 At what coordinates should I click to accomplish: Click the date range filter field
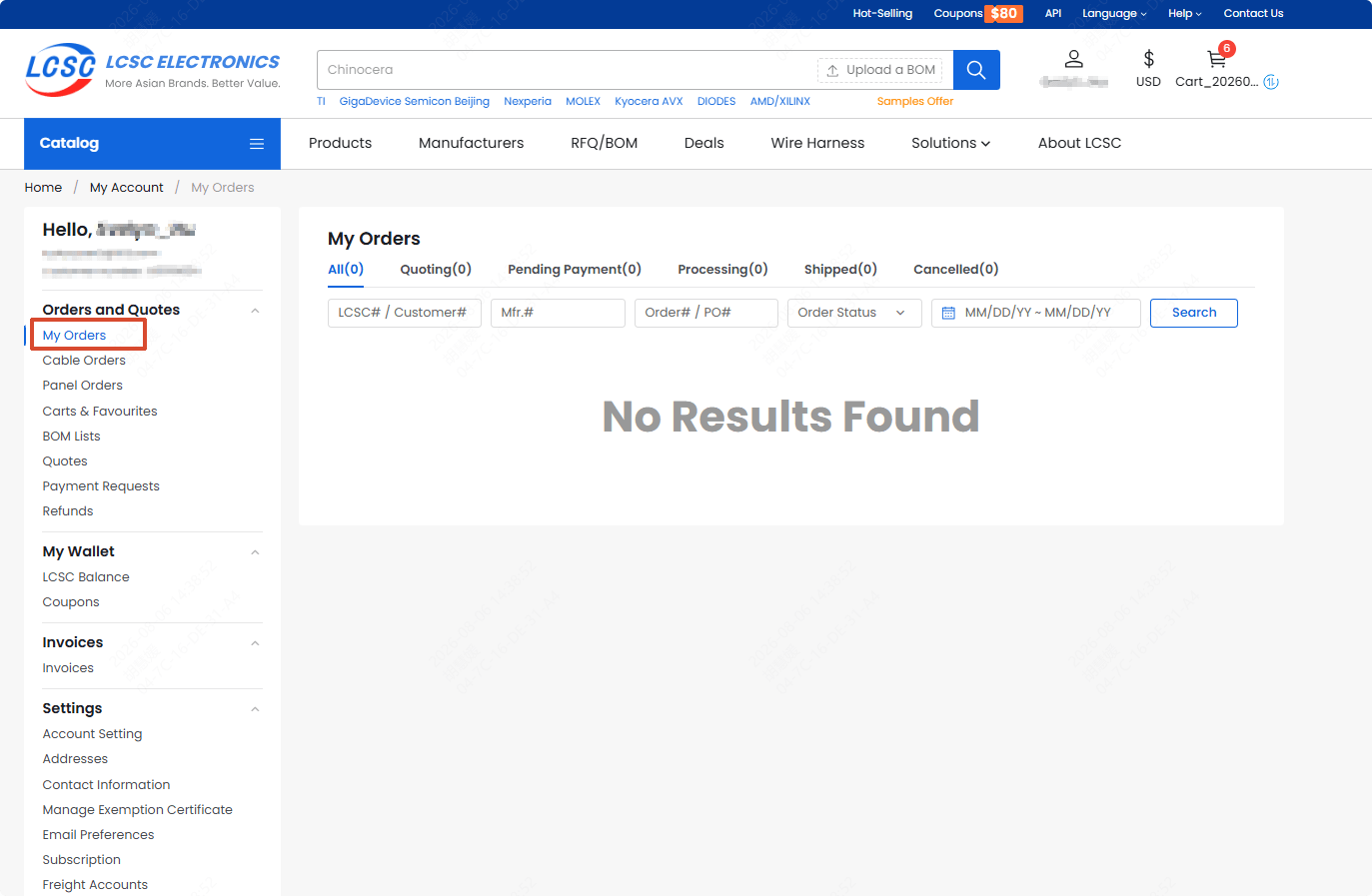click(x=1036, y=313)
